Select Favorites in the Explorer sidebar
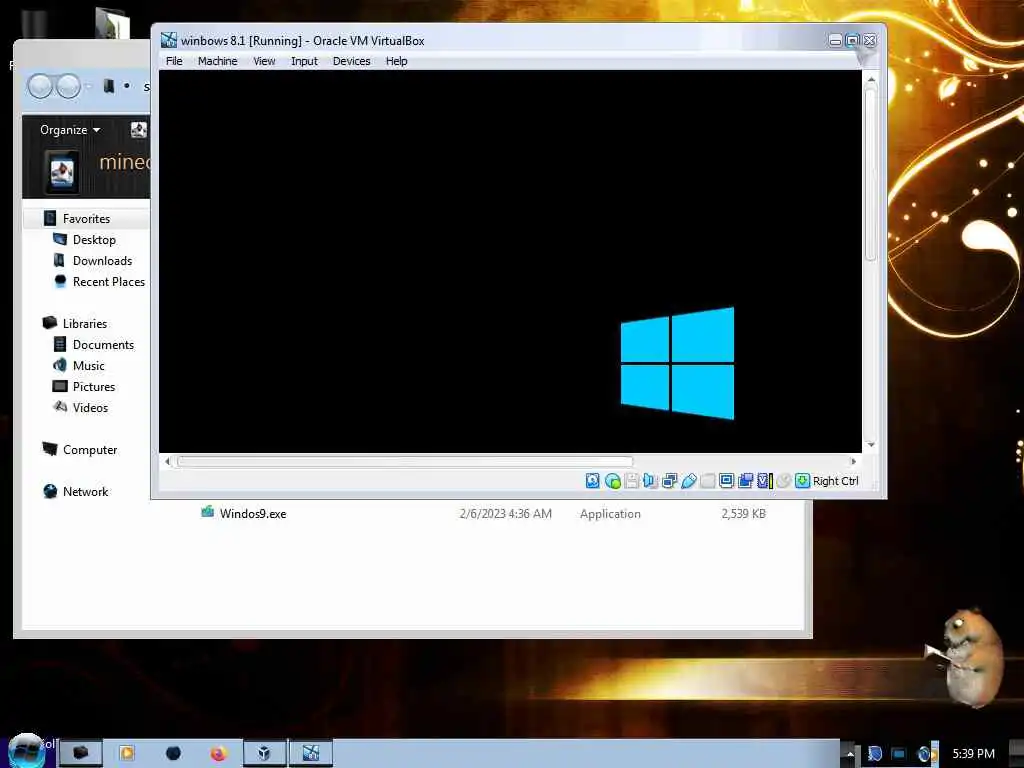 [86, 218]
